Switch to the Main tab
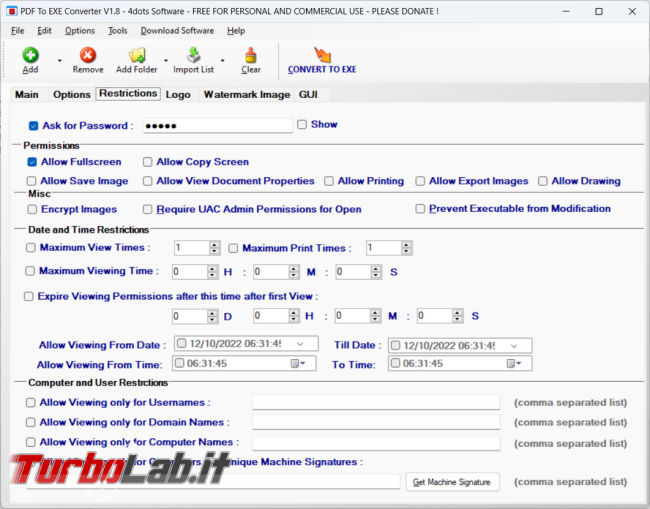650x509 pixels. click(x=27, y=95)
